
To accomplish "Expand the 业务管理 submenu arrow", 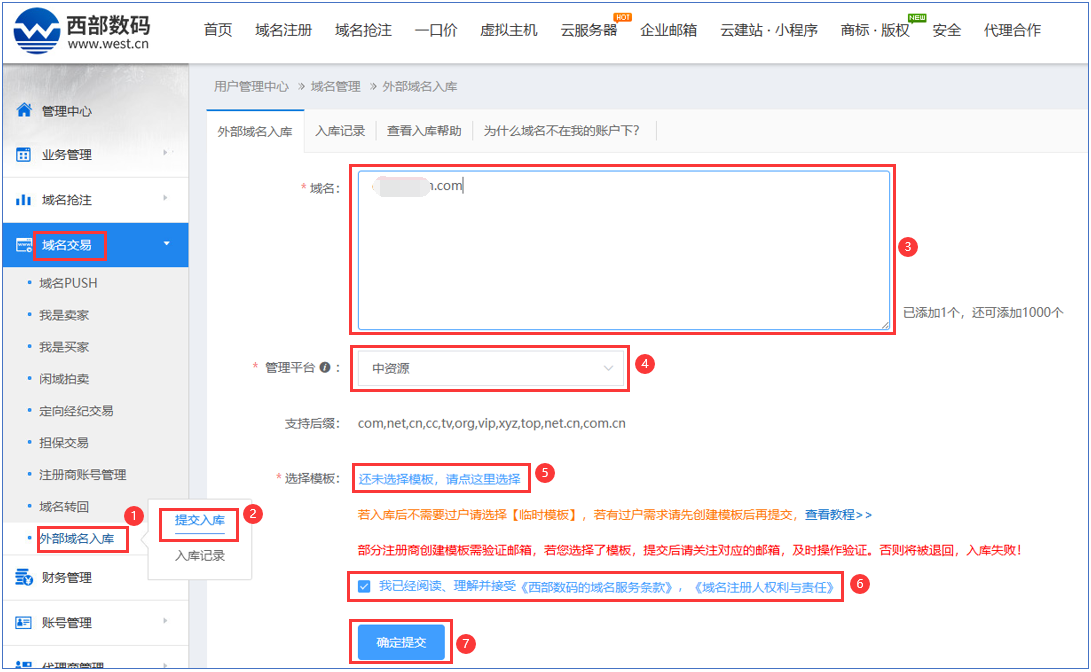I will (x=165, y=153).
